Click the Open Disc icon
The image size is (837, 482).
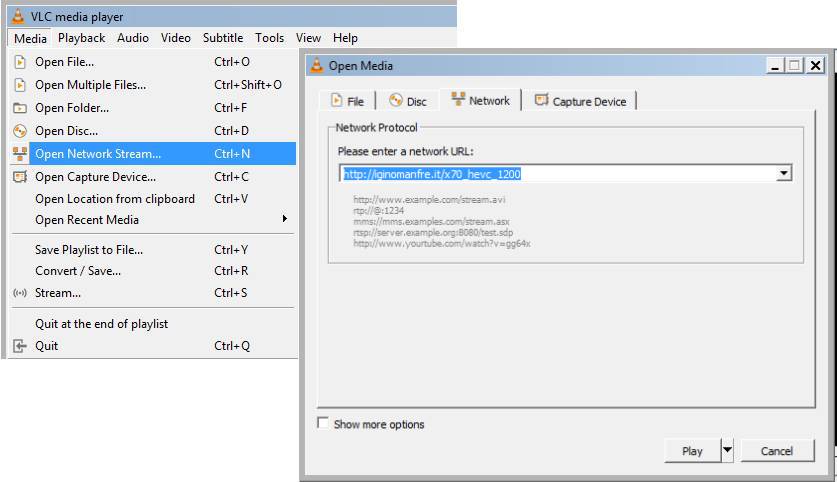20,131
